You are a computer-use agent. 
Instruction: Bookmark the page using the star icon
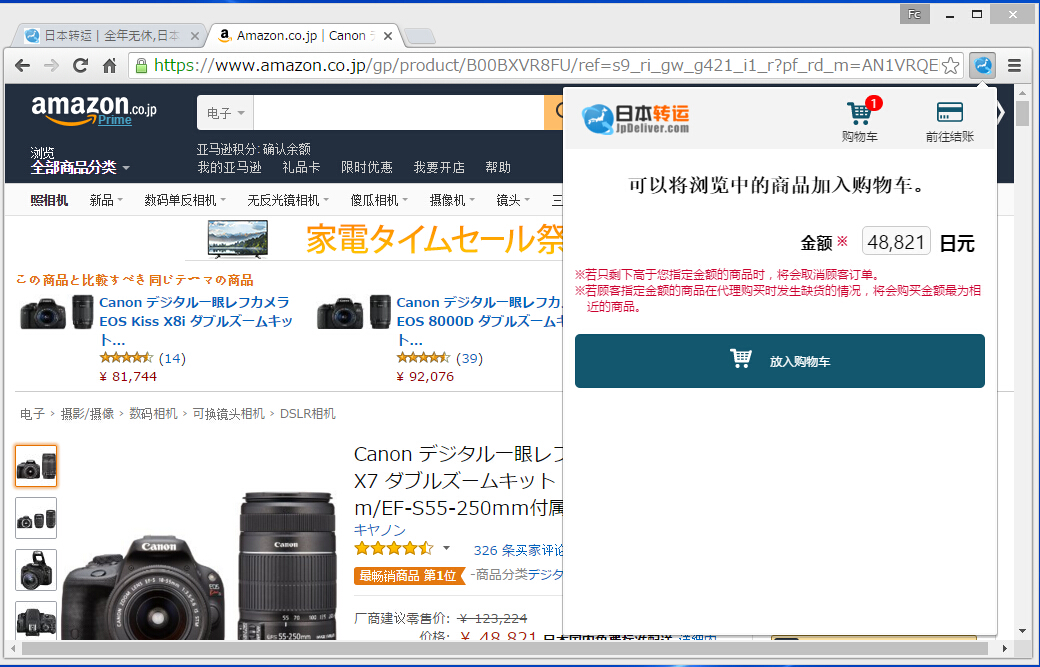pyautogui.click(x=949, y=66)
